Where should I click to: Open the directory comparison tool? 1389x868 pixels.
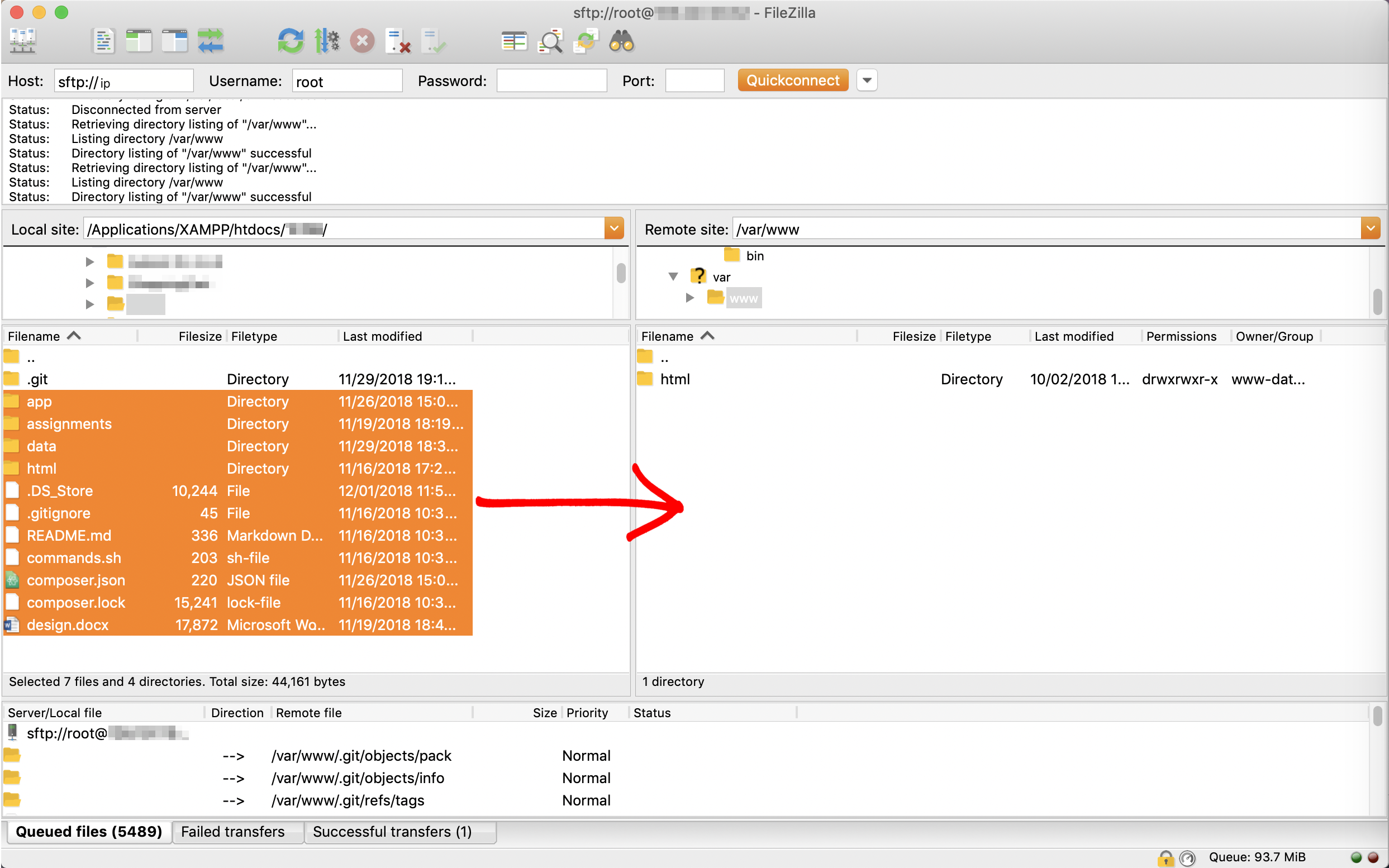coord(514,41)
